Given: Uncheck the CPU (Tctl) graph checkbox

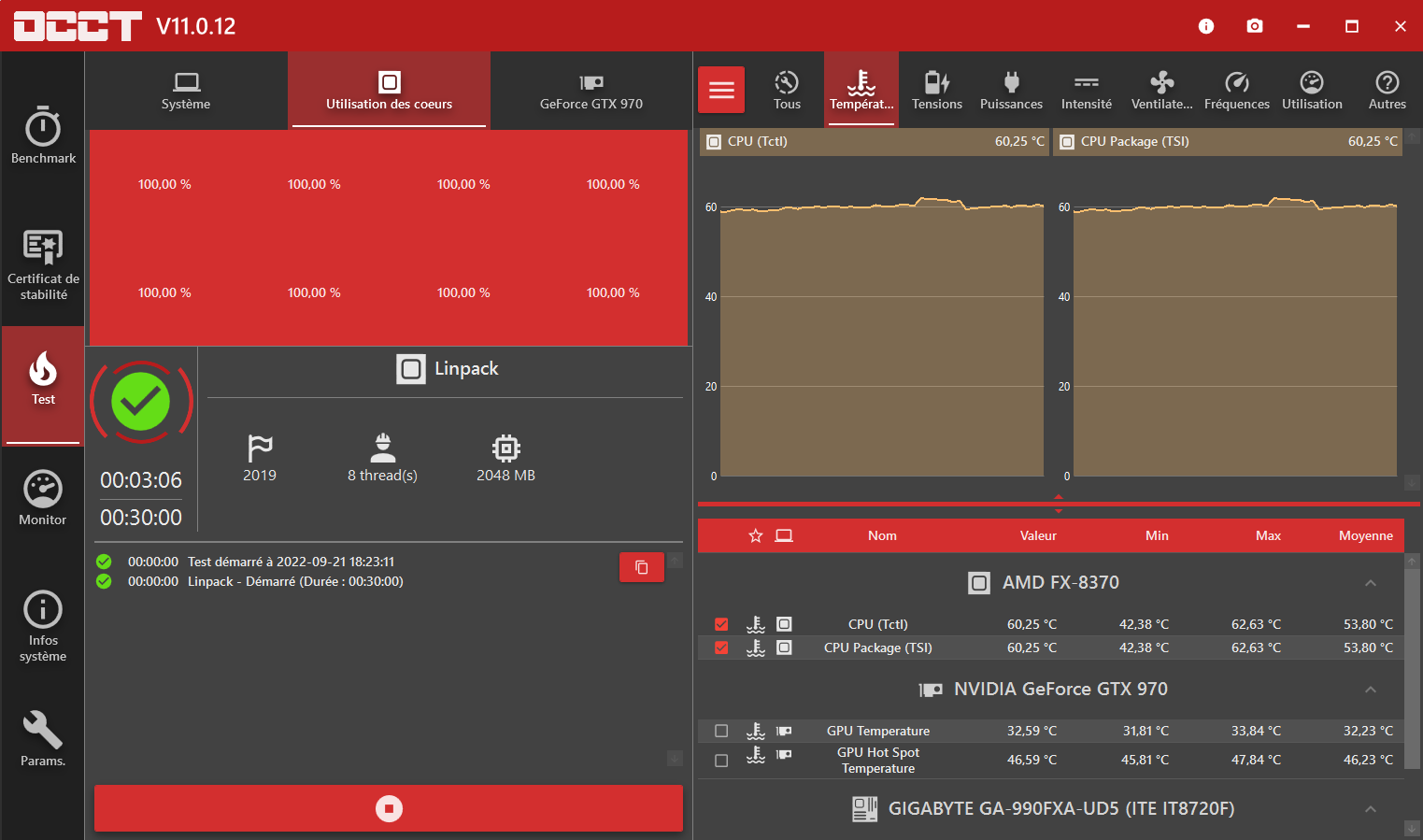Looking at the screenshot, I should 721,624.
